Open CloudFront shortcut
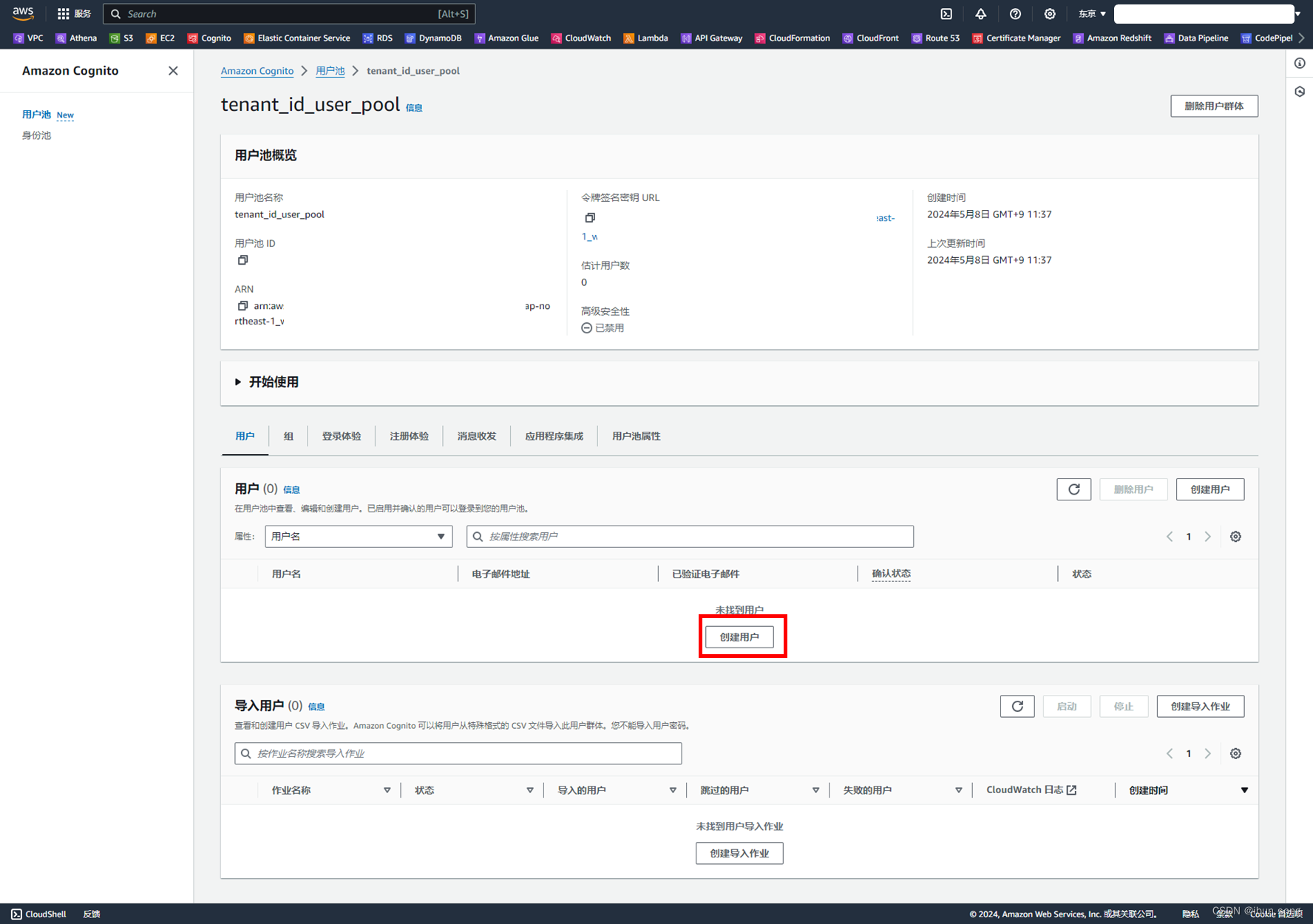This screenshot has width=1313, height=924. (870, 38)
